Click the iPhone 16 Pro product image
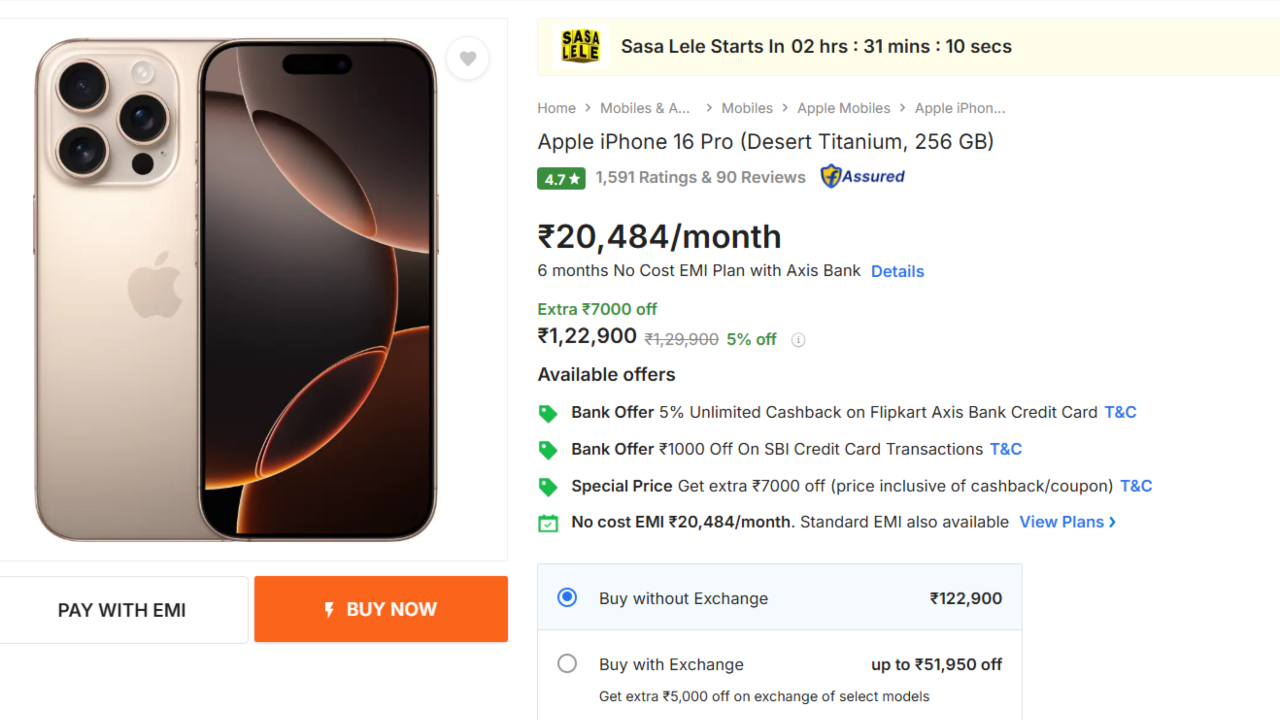The width and height of the screenshot is (1280, 720). (x=236, y=290)
